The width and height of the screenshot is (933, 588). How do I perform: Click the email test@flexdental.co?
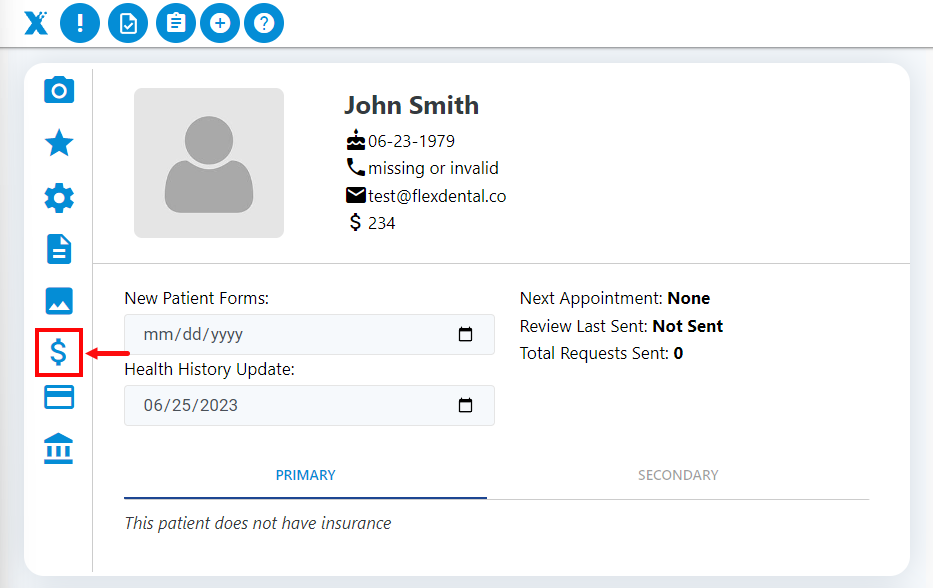coord(437,196)
